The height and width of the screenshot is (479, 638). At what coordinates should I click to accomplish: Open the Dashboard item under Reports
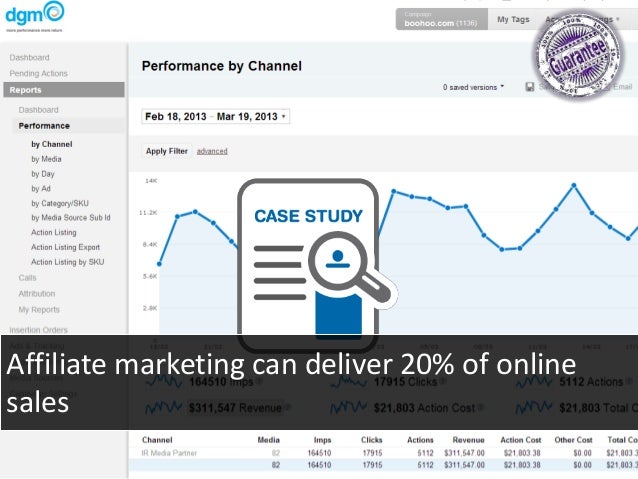38,110
